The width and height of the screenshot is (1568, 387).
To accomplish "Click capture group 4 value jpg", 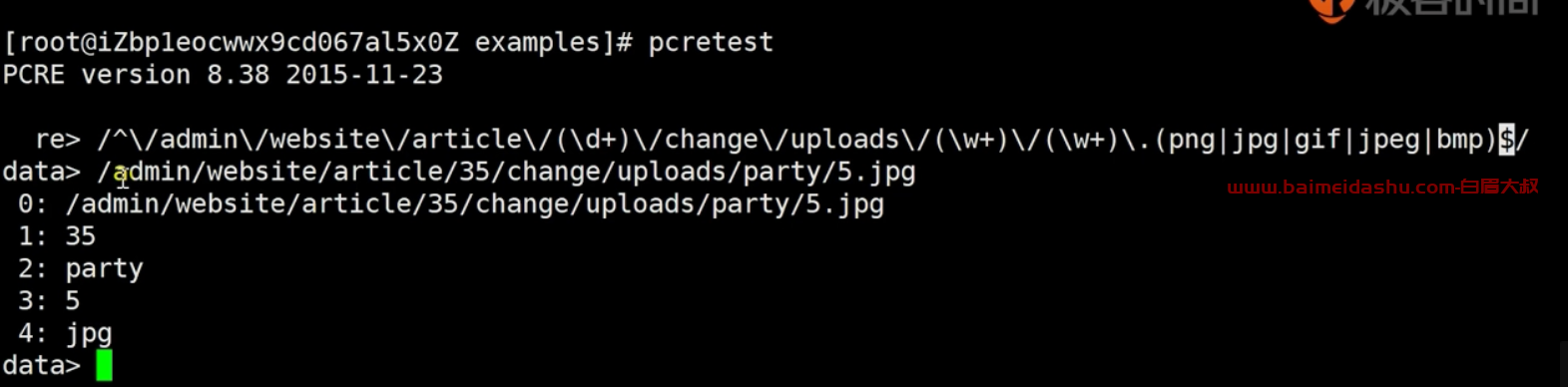I will point(89,333).
